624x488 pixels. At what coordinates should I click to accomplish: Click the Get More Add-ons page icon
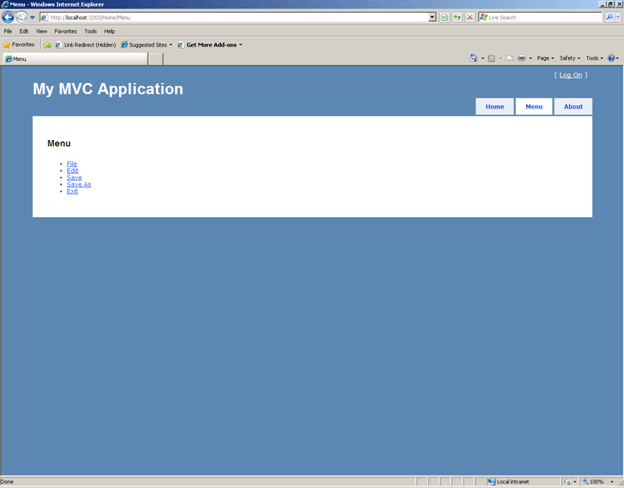(x=181, y=45)
